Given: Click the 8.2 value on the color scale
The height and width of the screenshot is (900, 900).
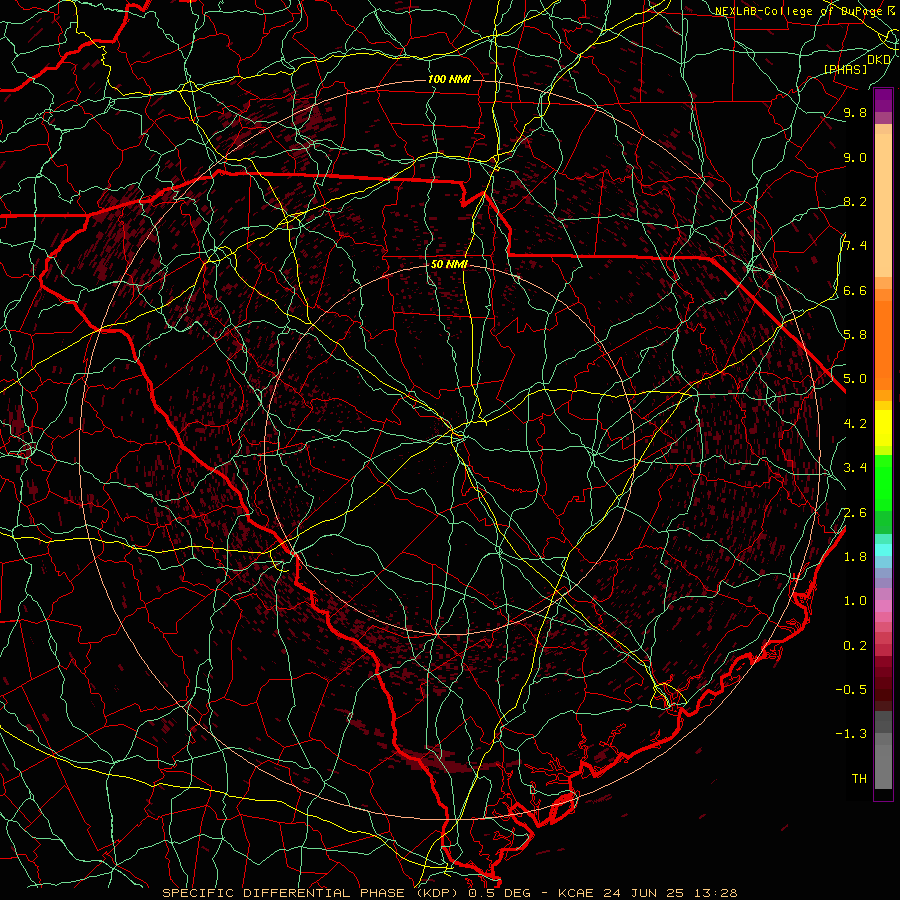Looking at the screenshot, I should click(x=855, y=202).
